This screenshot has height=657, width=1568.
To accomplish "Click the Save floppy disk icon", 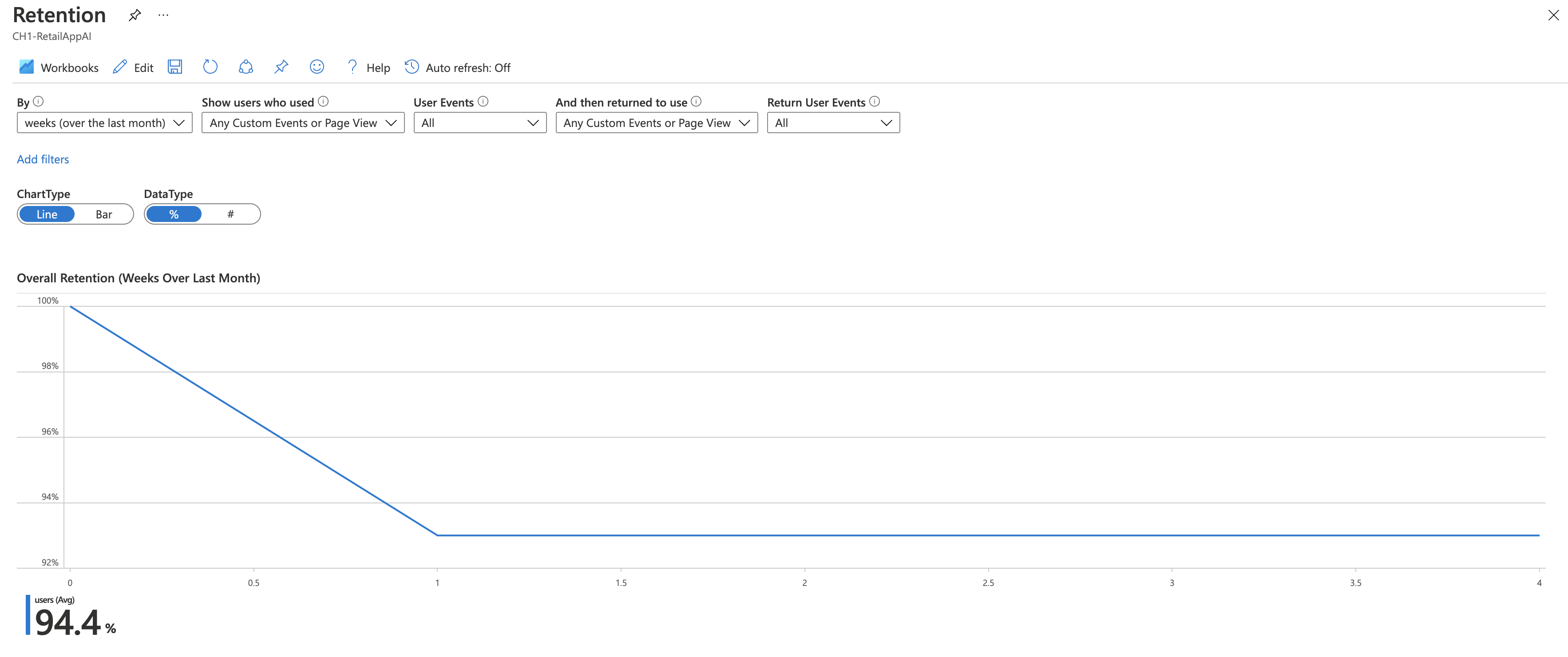I will (x=175, y=67).
